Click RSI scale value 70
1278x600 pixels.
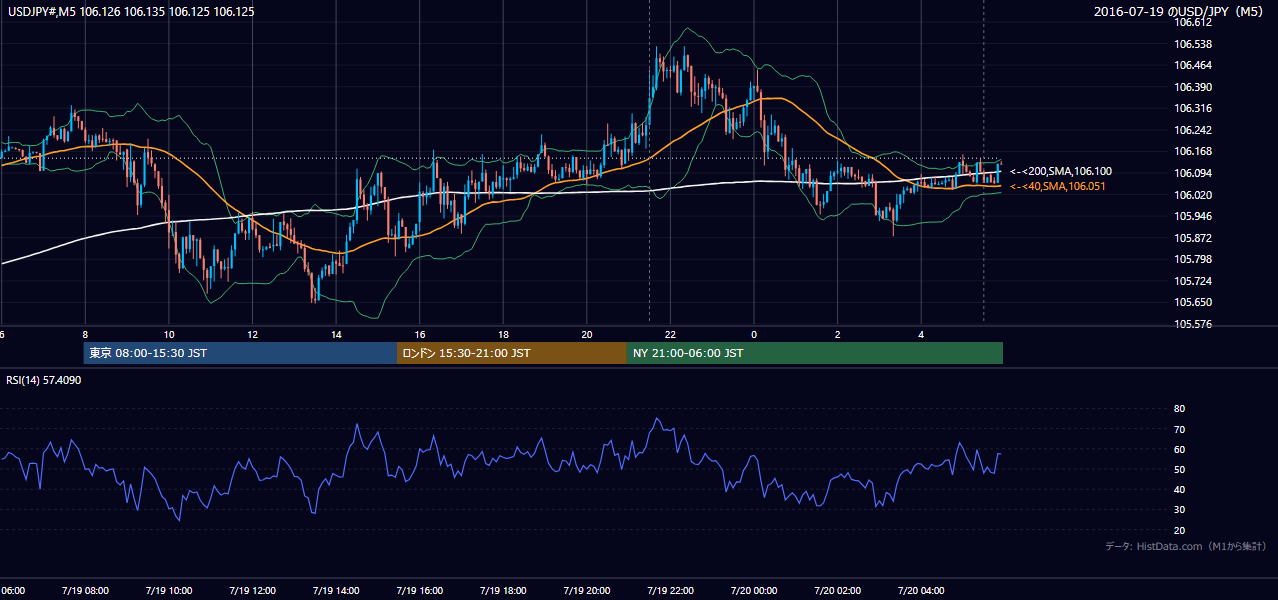(1180, 429)
